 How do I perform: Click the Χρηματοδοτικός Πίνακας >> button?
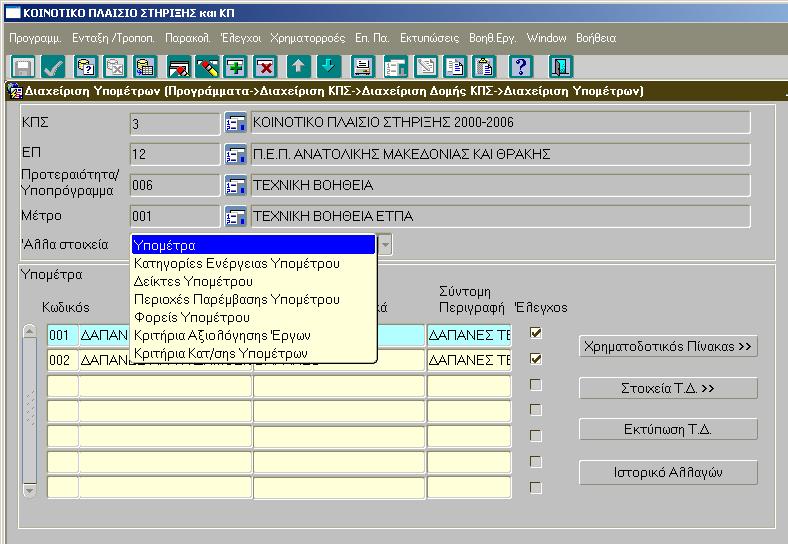[x=668, y=346]
